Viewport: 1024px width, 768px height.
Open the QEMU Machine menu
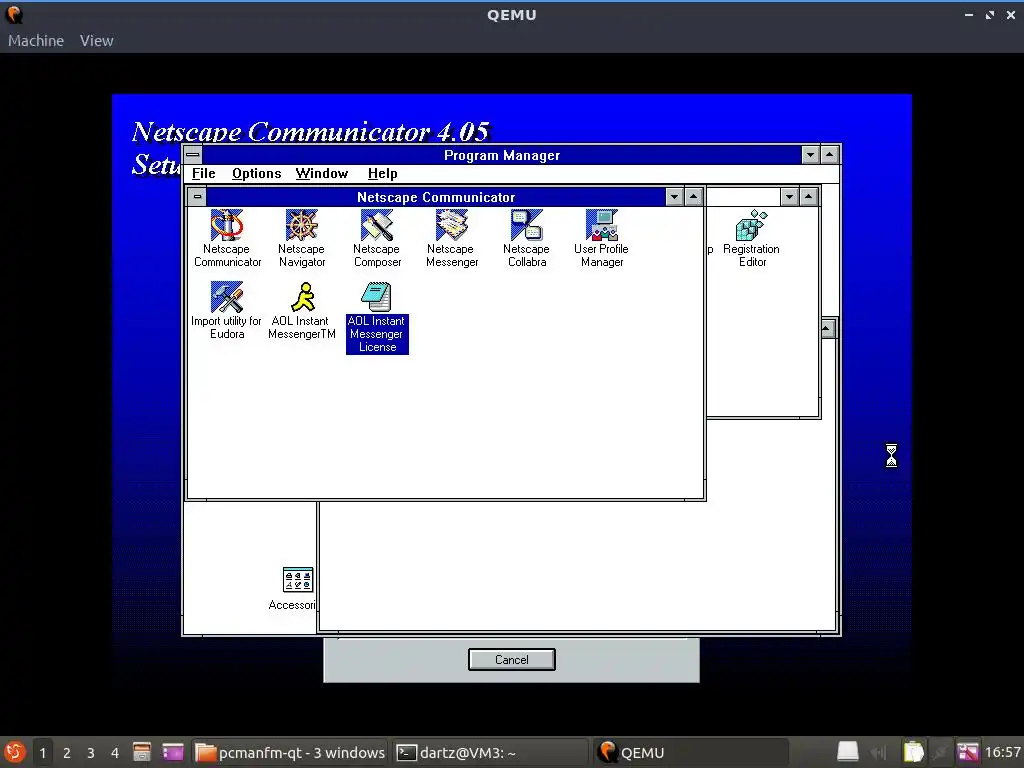[36, 40]
